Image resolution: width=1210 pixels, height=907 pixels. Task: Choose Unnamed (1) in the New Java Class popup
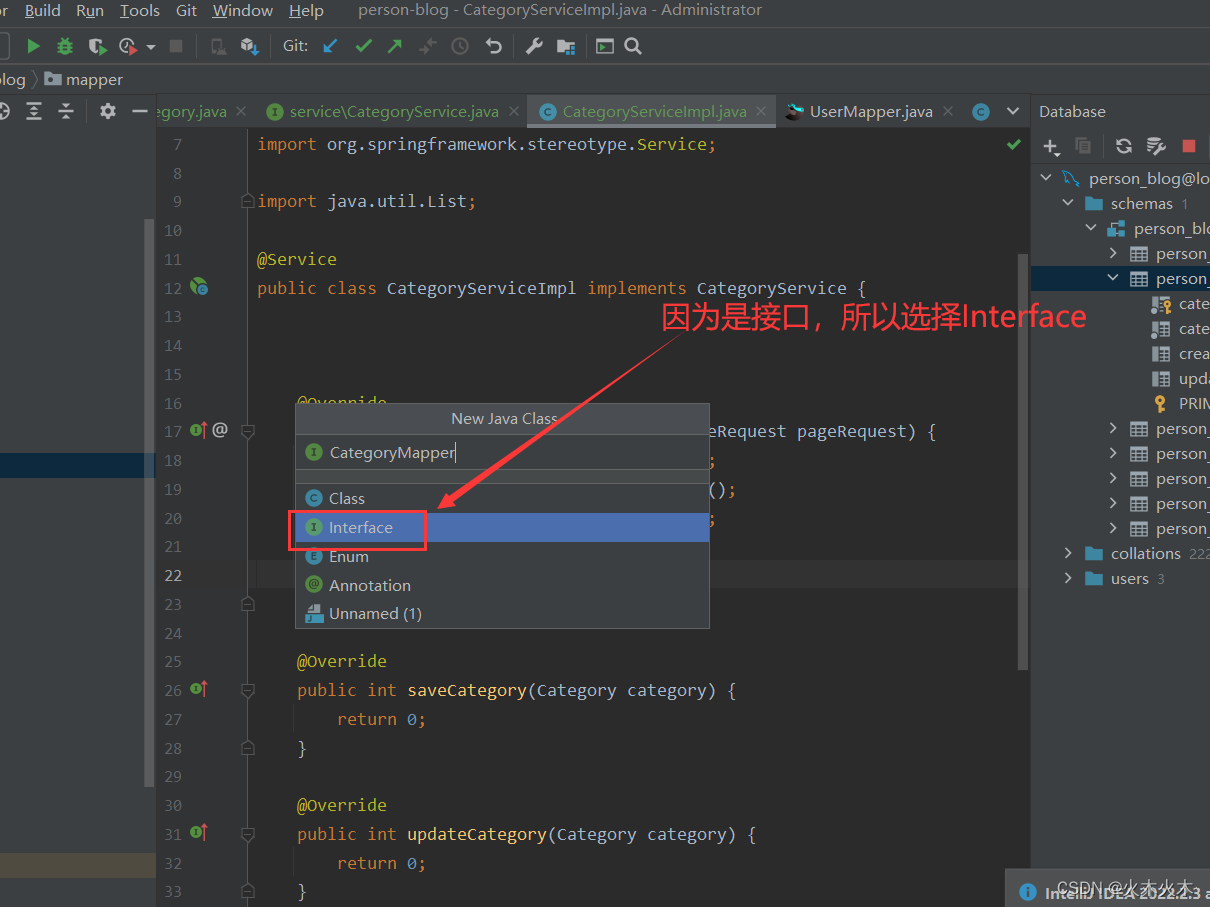(x=502, y=613)
